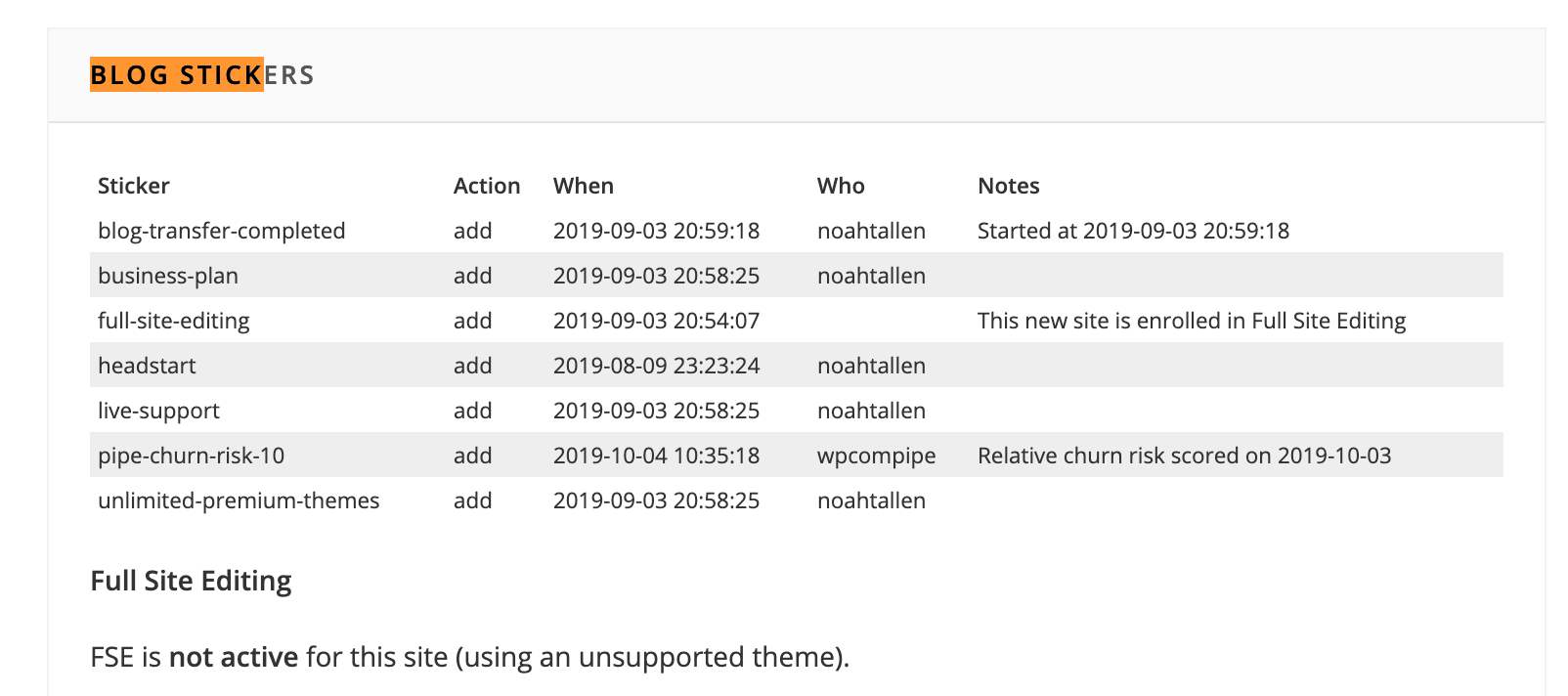The image size is (1568, 696).
Task: Click the Blog Stickers section heading
Action: 202,75
